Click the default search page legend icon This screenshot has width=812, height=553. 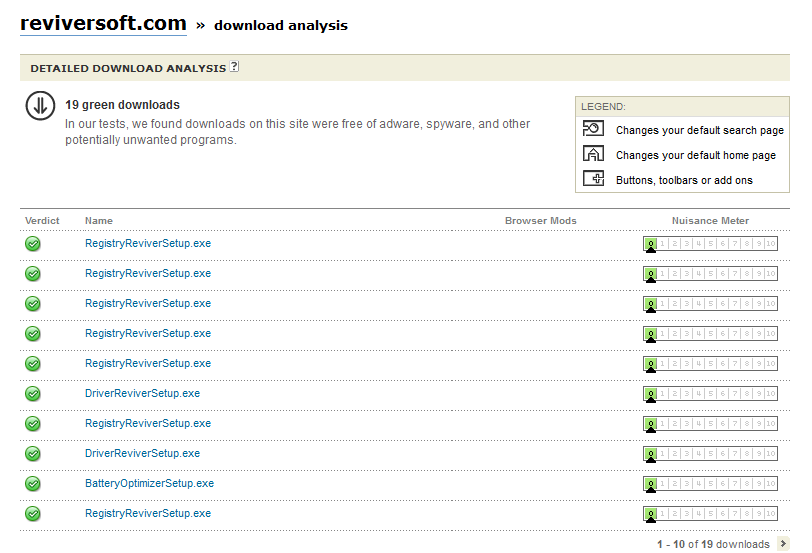(x=594, y=130)
